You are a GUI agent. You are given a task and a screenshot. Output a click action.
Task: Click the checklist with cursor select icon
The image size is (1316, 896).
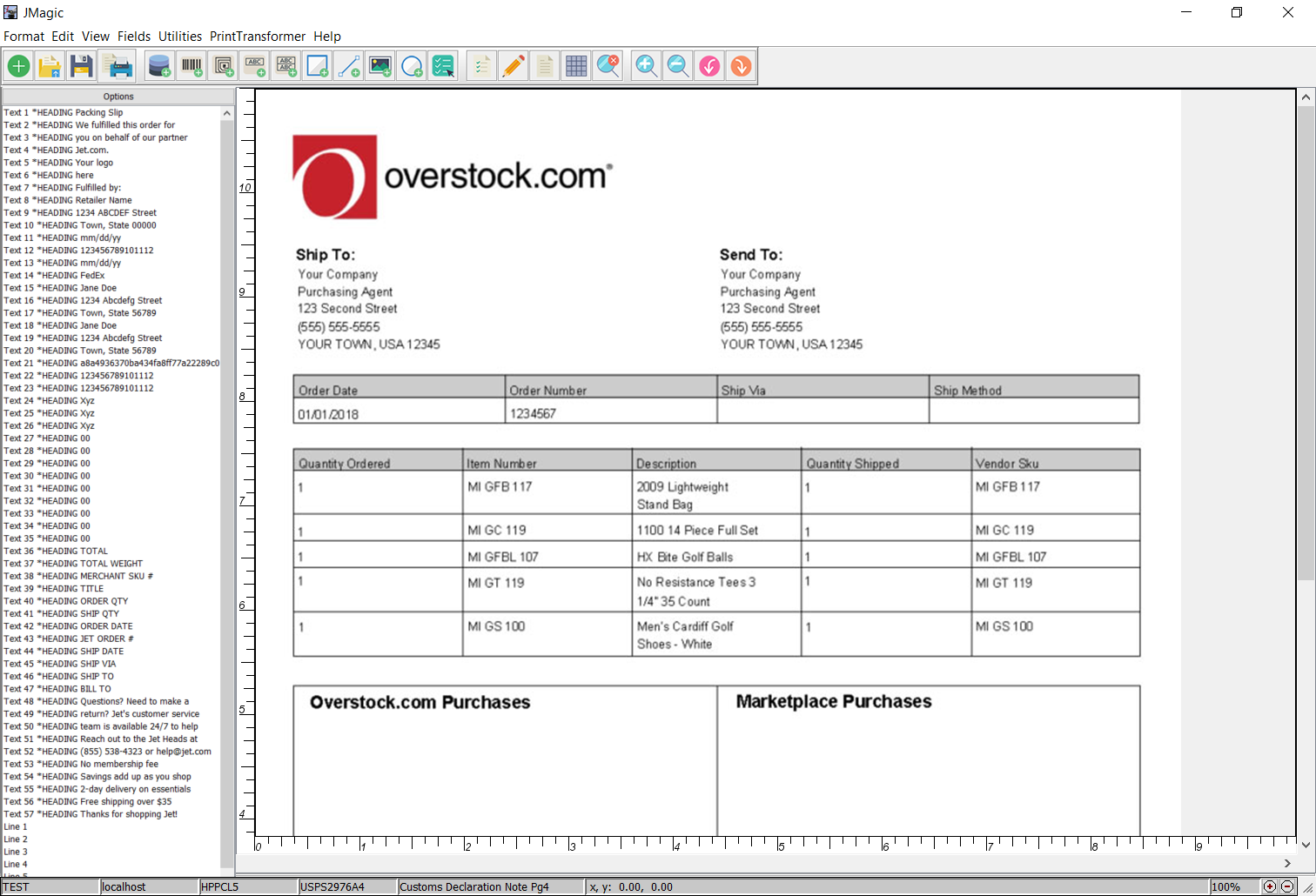click(443, 66)
